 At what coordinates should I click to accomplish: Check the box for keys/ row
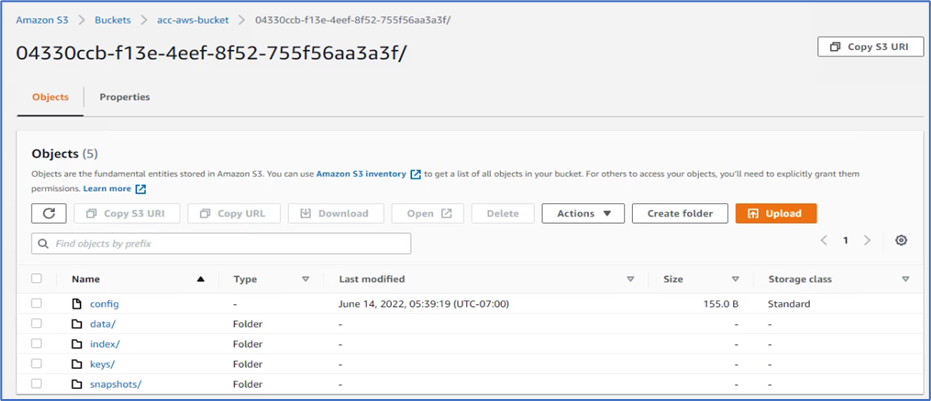[37, 364]
